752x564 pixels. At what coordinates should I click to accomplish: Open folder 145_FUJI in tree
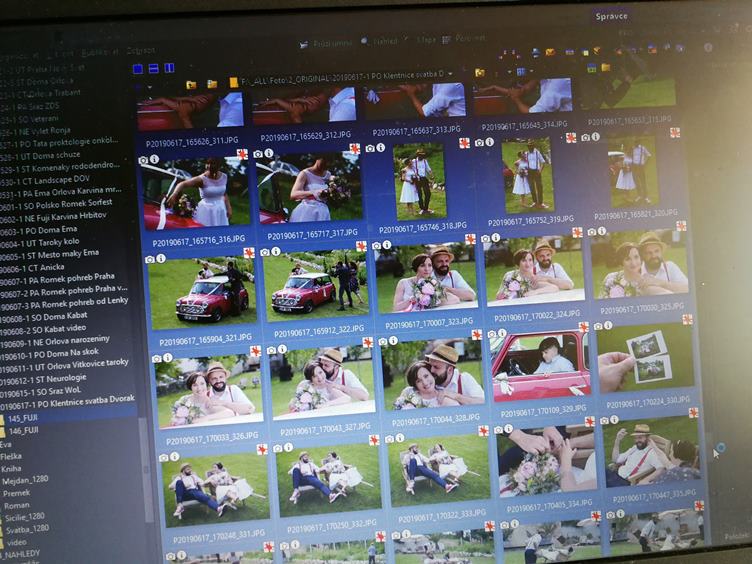[x=23, y=418]
